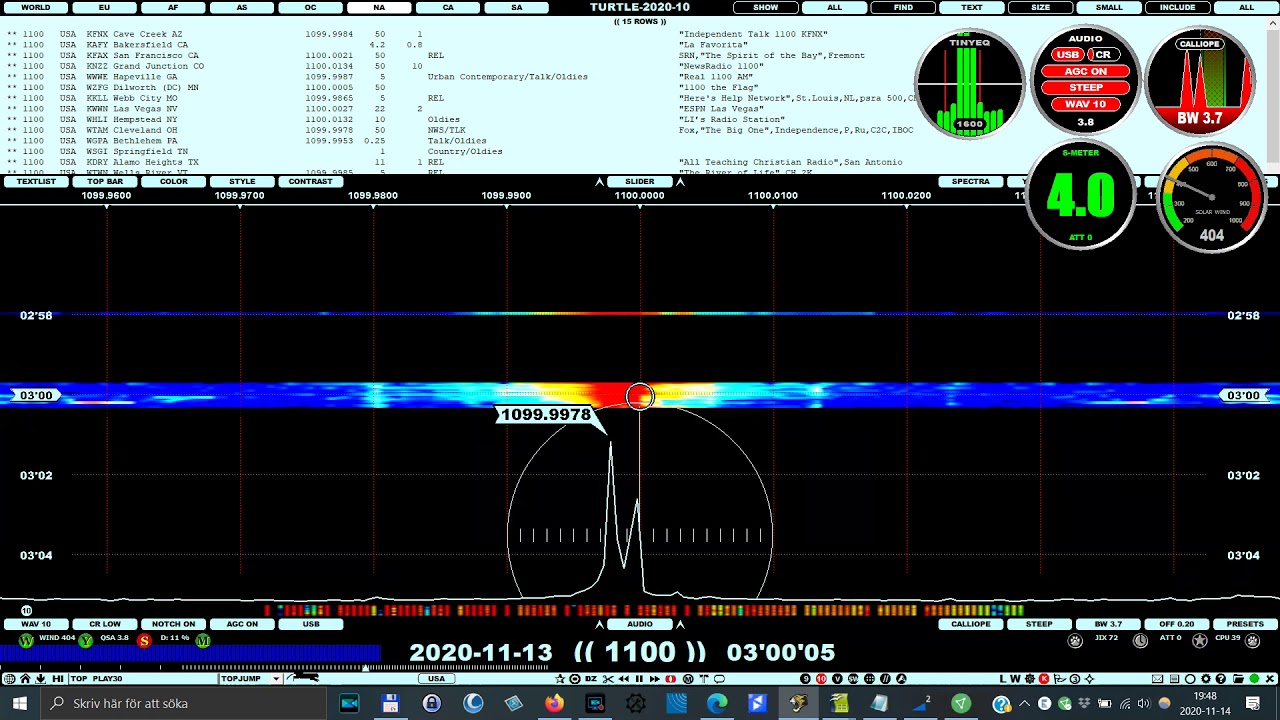Select the NA region tab
The image size is (1280, 720).
379,7
